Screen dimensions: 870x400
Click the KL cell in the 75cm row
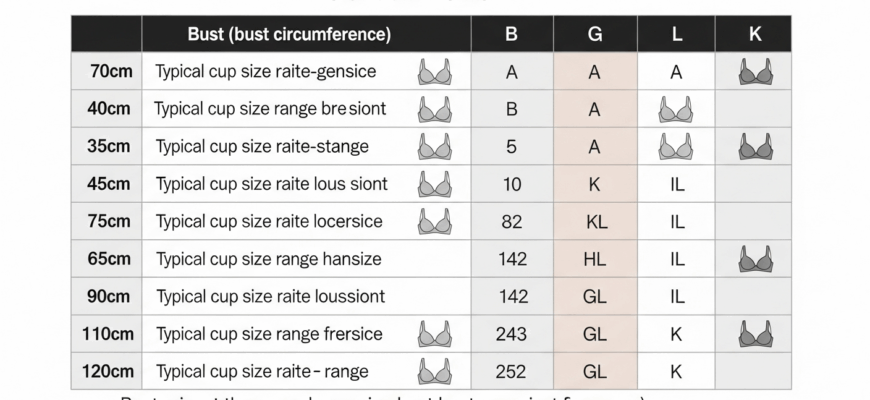pyautogui.click(x=596, y=222)
